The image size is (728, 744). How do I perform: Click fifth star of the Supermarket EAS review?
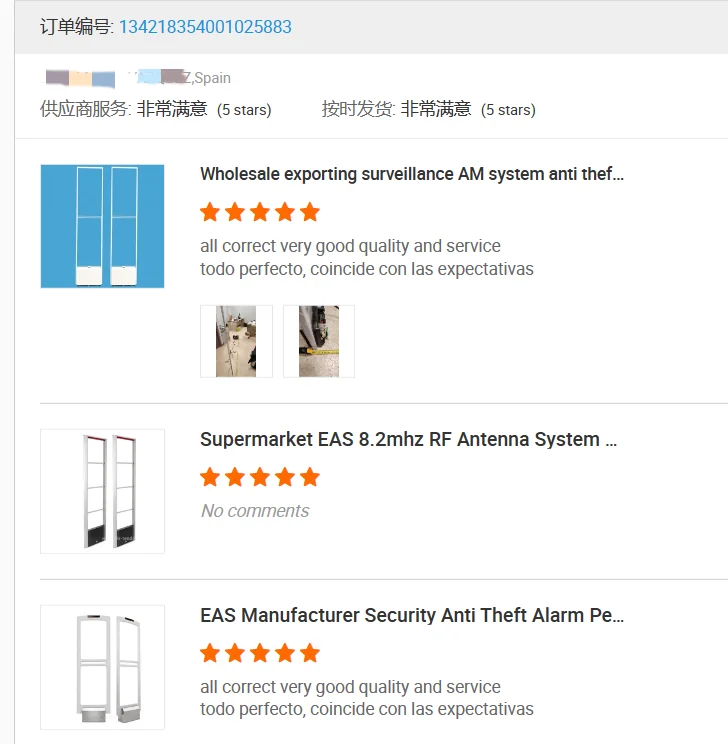[x=310, y=477]
